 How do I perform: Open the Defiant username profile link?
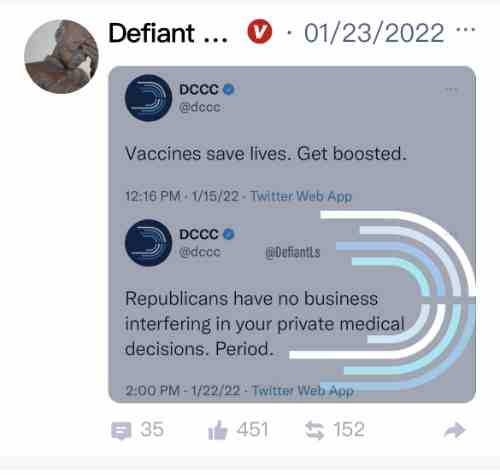168,33
